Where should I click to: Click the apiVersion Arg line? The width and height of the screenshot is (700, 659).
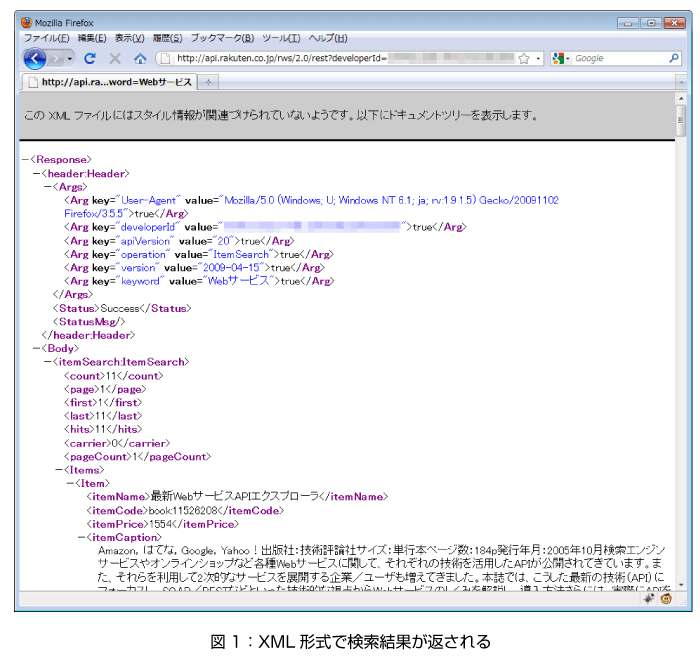pos(179,241)
